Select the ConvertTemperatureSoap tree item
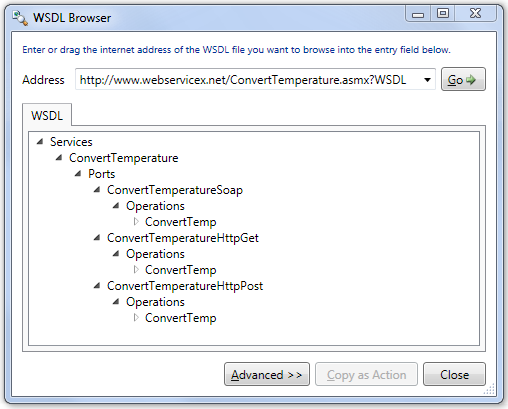Viewport: 508px width, 409px height. 175,190
